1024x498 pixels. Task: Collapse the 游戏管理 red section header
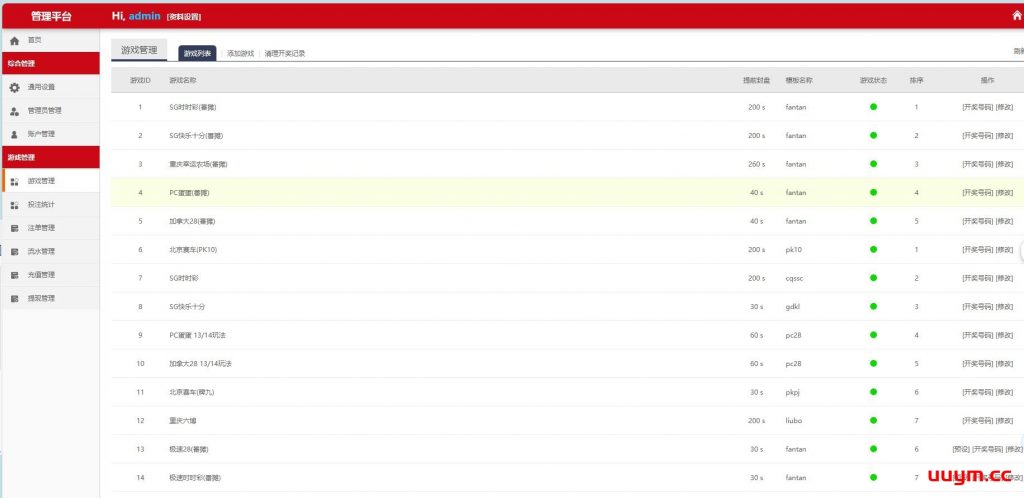[50, 157]
